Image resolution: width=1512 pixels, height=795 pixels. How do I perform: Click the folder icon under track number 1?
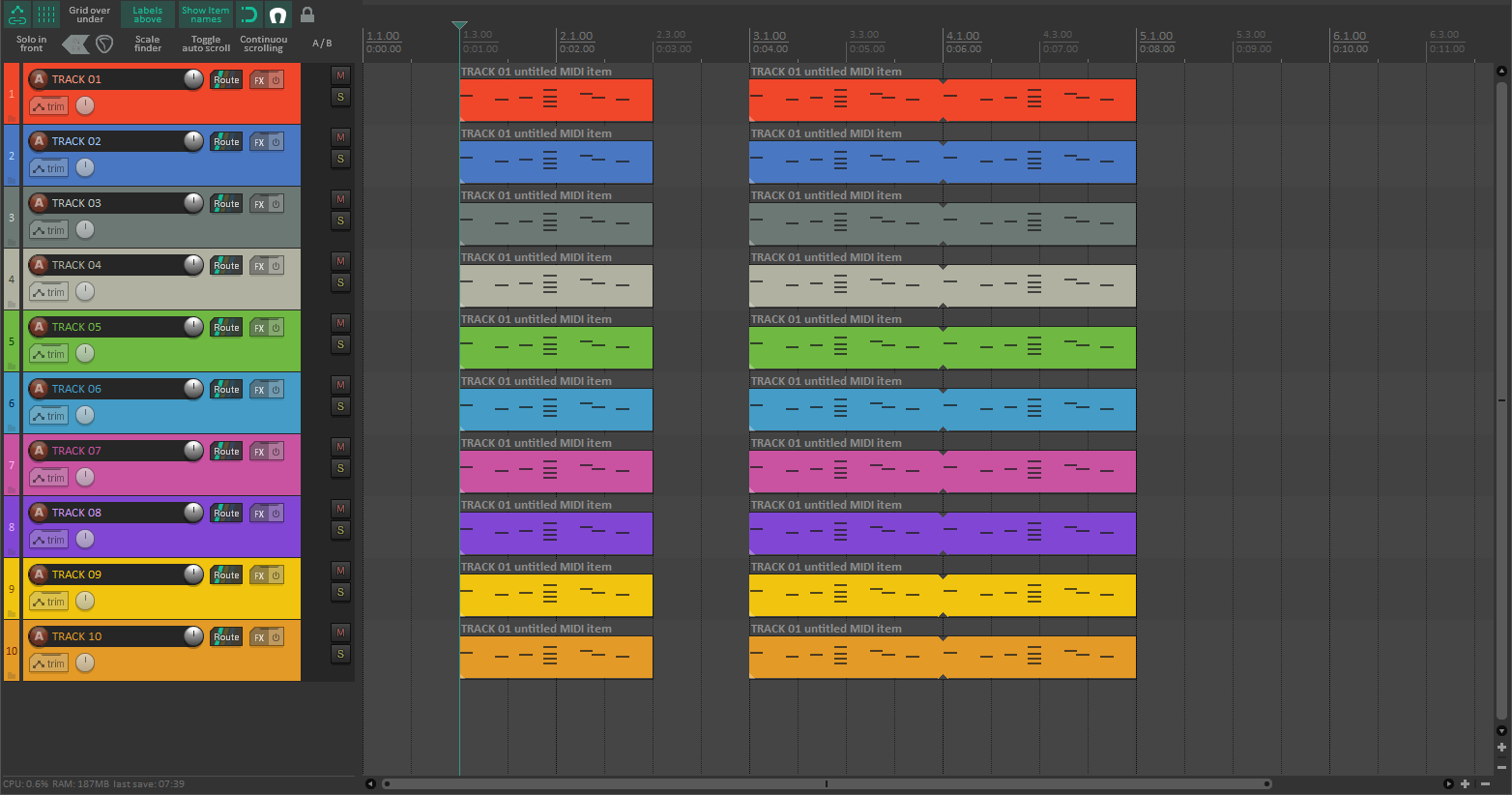tap(12, 118)
